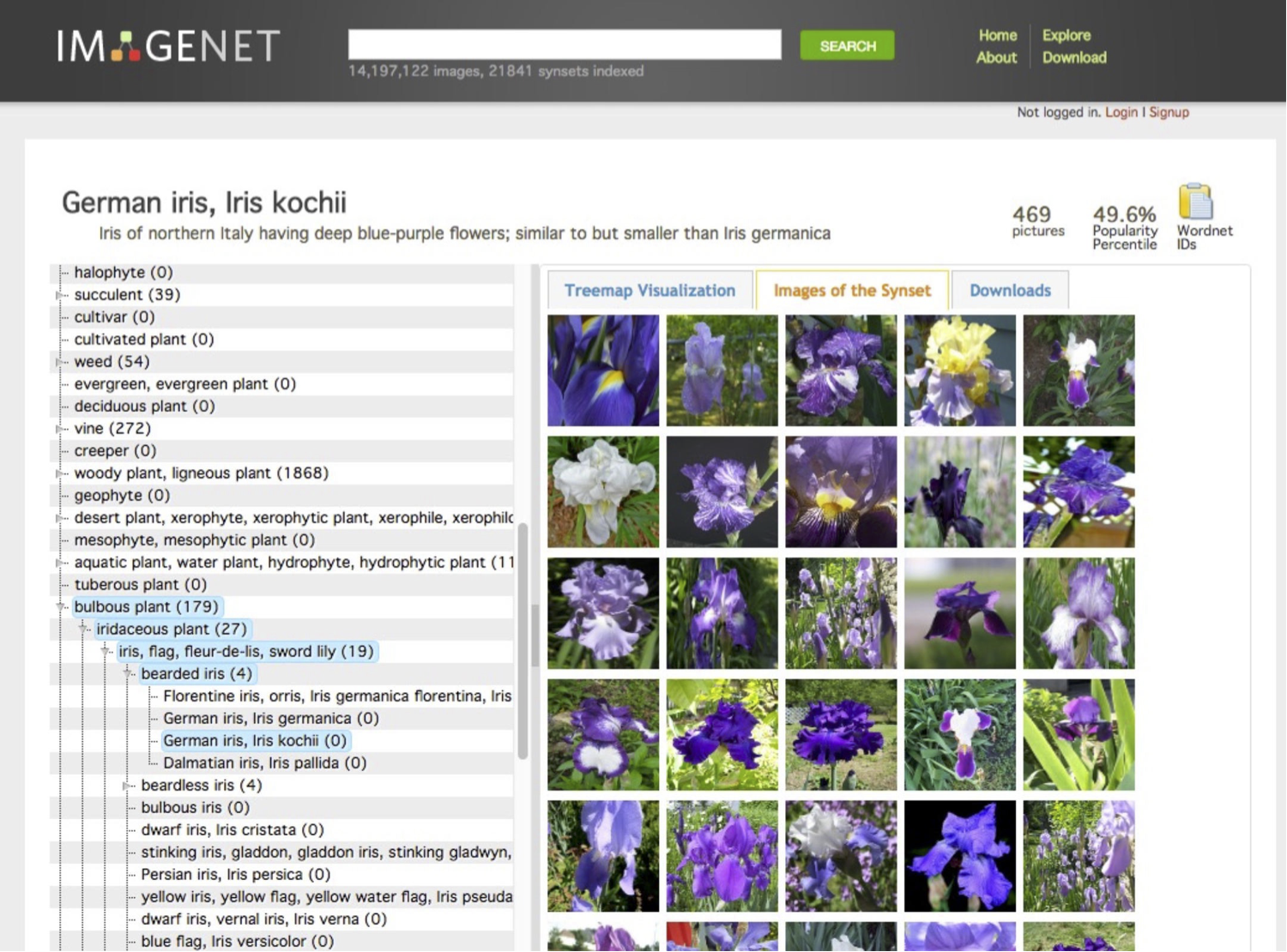The width and height of the screenshot is (1287, 952).
Task: Click the ImageNet logo
Action: tap(169, 46)
